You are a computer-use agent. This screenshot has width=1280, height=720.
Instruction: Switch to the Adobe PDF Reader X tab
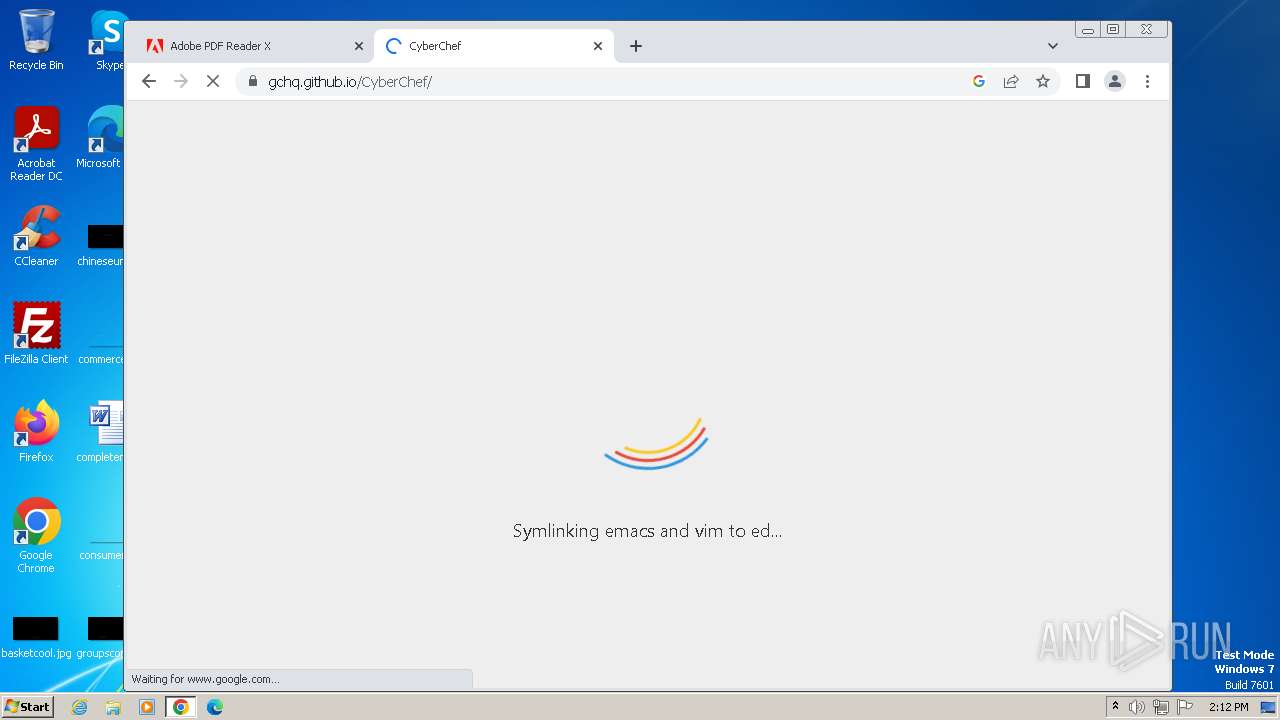(252, 46)
